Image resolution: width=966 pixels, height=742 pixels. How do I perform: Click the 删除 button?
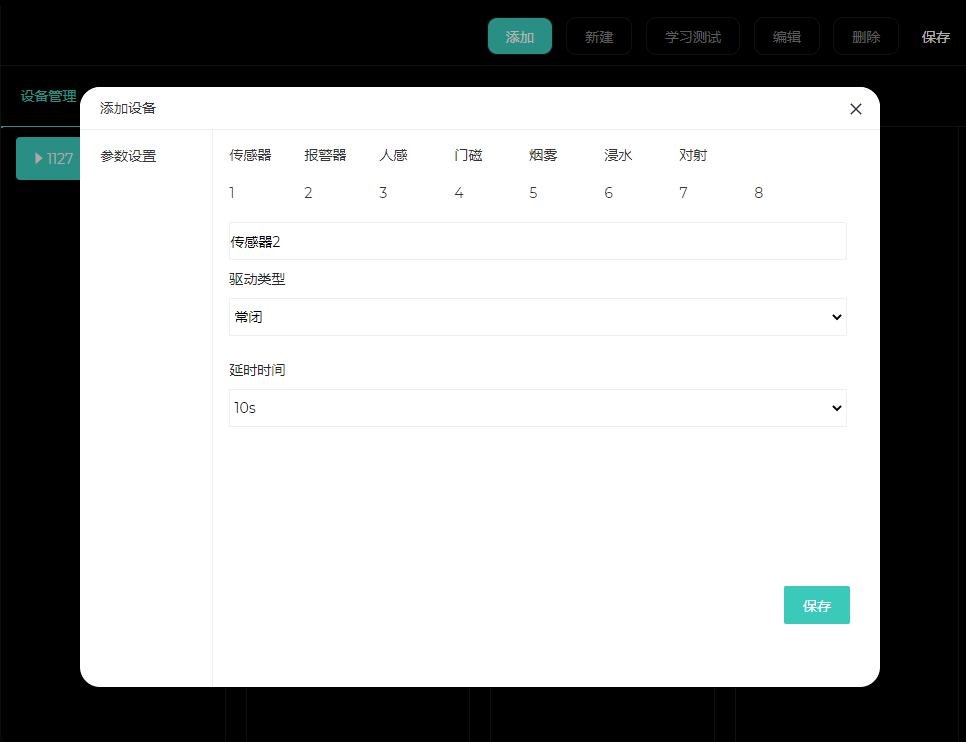[865, 36]
